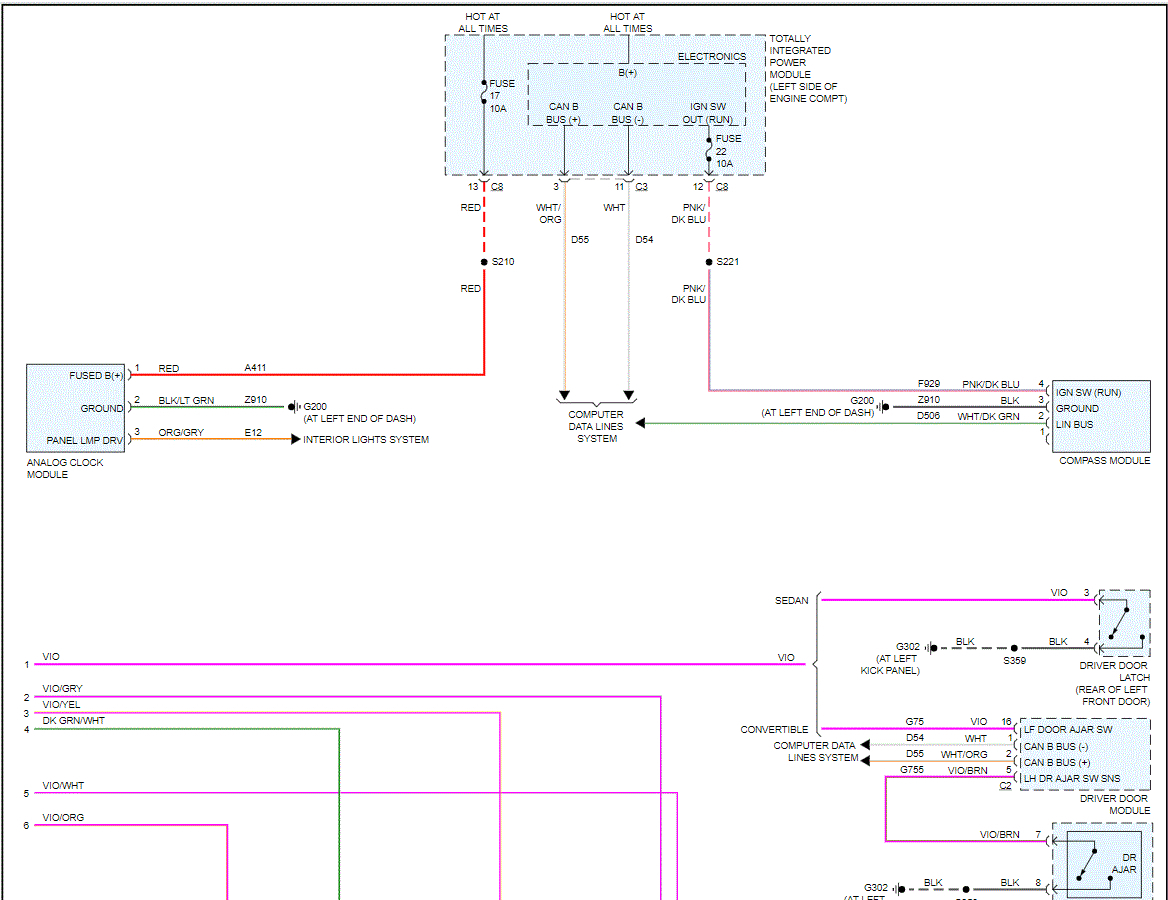
Task: Click the Driver Door Module box
Action: tap(1084, 753)
